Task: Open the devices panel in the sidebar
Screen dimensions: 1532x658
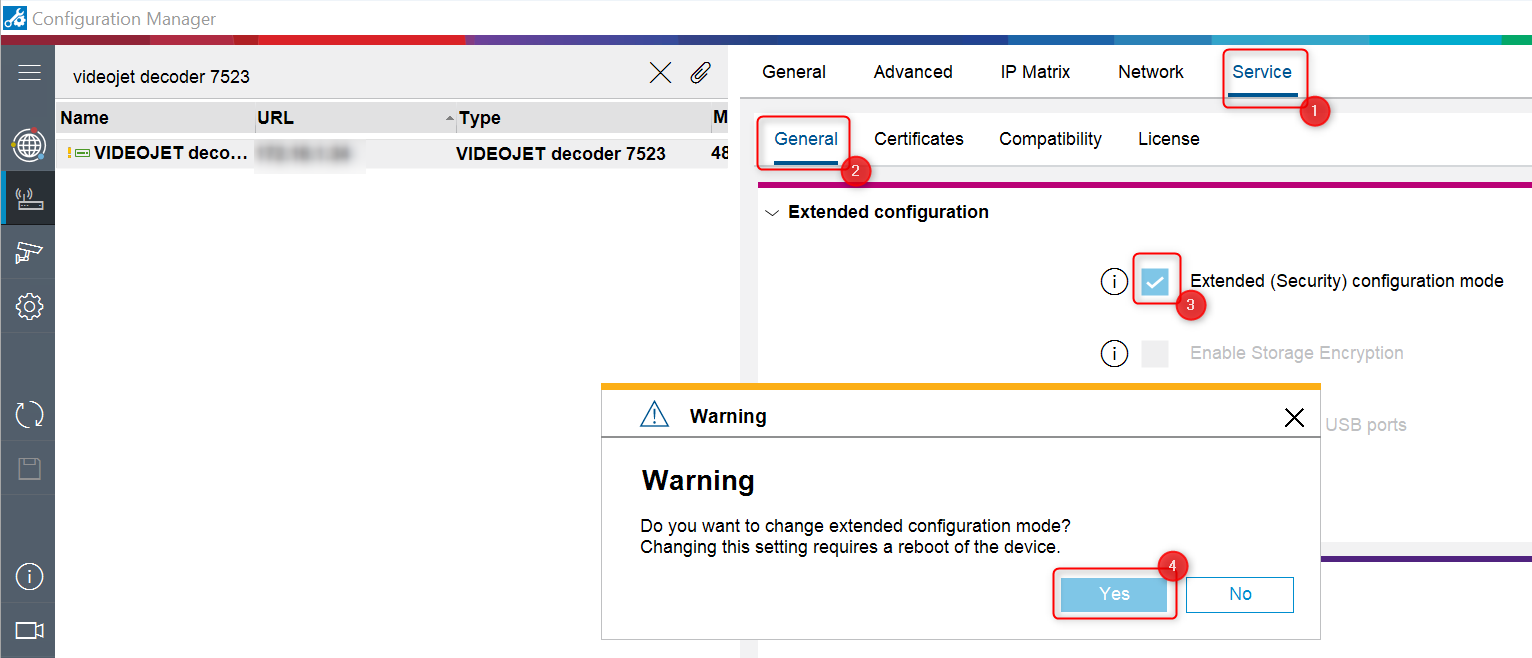Action: 29,197
